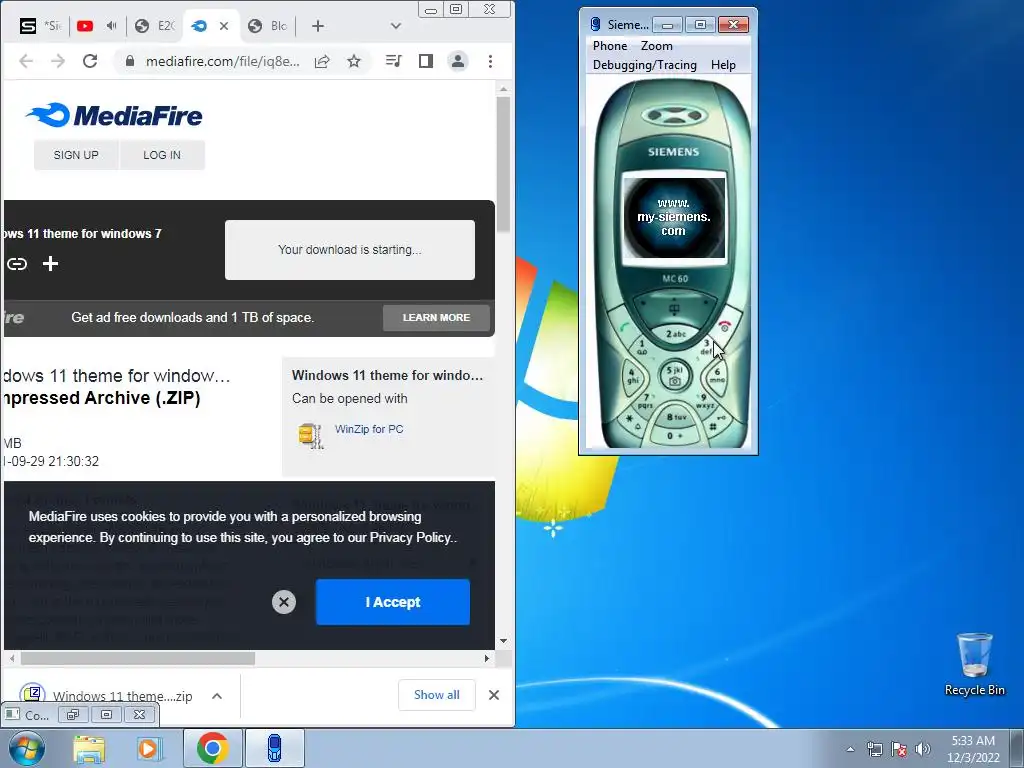Switch to the Blo tab
Viewport: 1024px width, 768px height.
coord(268,26)
